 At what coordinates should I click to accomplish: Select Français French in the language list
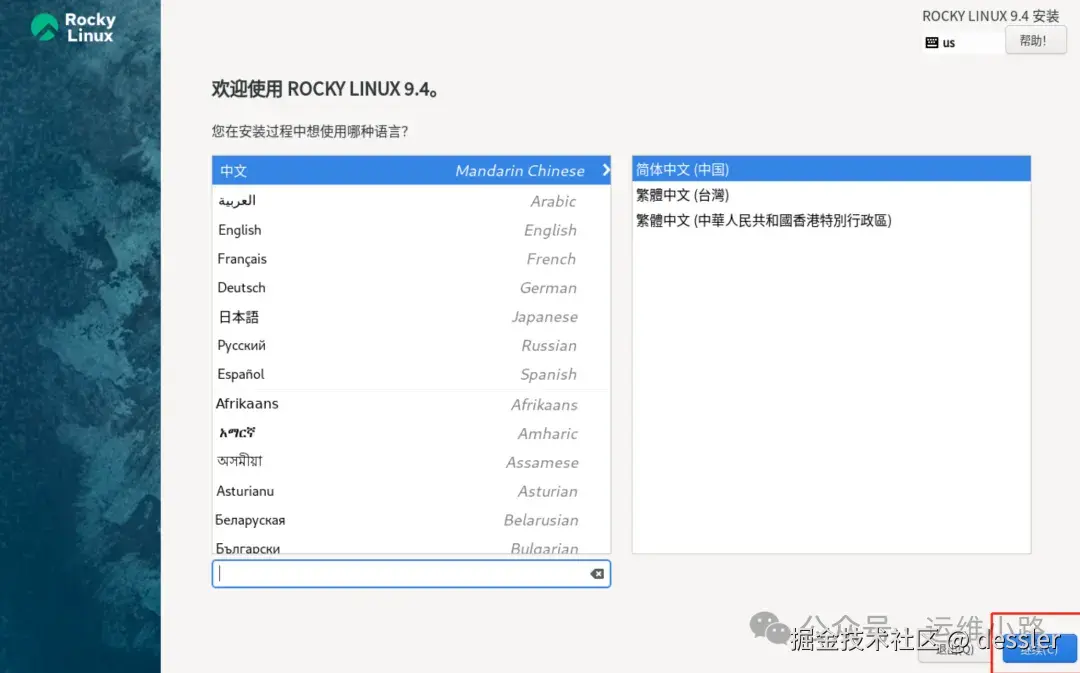pyautogui.click(x=411, y=258)
